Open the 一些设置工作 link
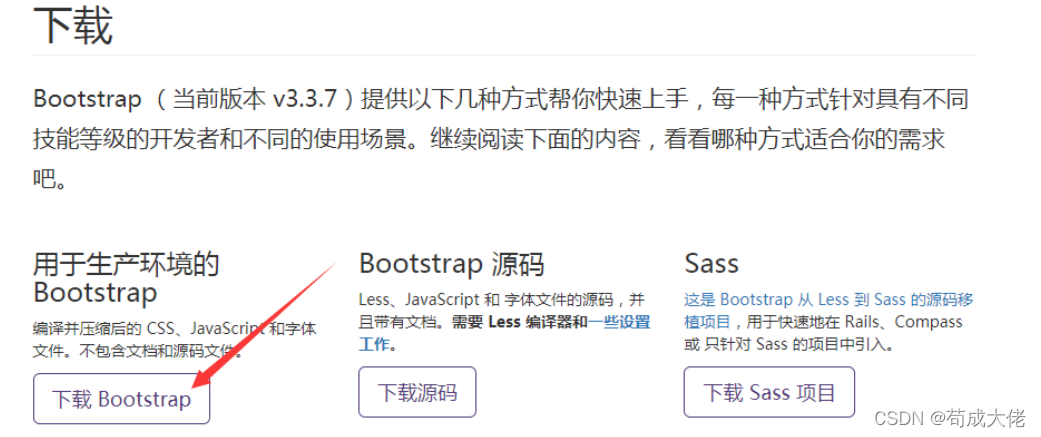The height and width of the screenshot is (437, 1041). click(617, 323)
